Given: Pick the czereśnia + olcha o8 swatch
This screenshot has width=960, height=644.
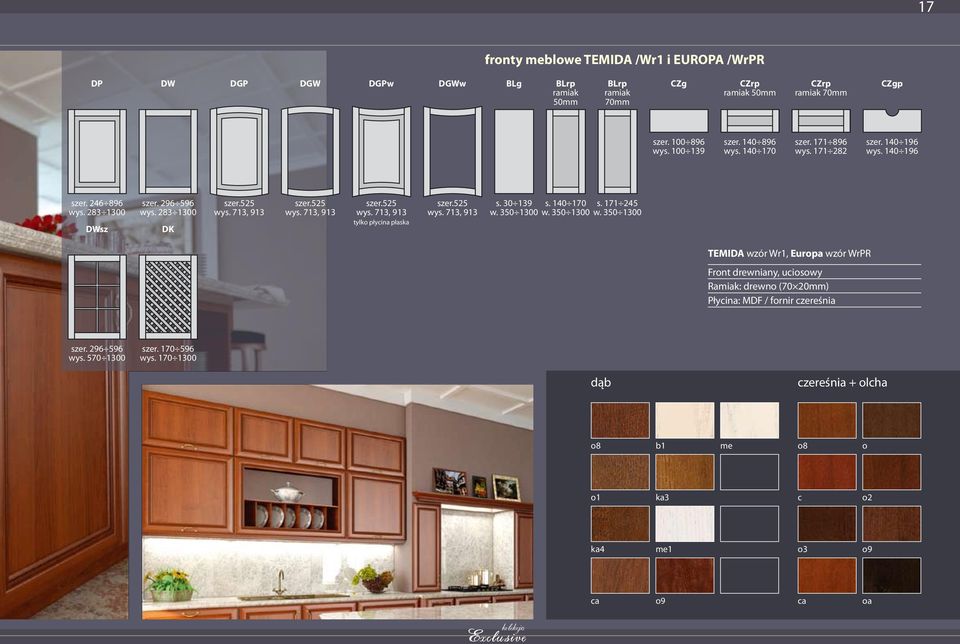Looking at the screenshot, I should point(827,420).
